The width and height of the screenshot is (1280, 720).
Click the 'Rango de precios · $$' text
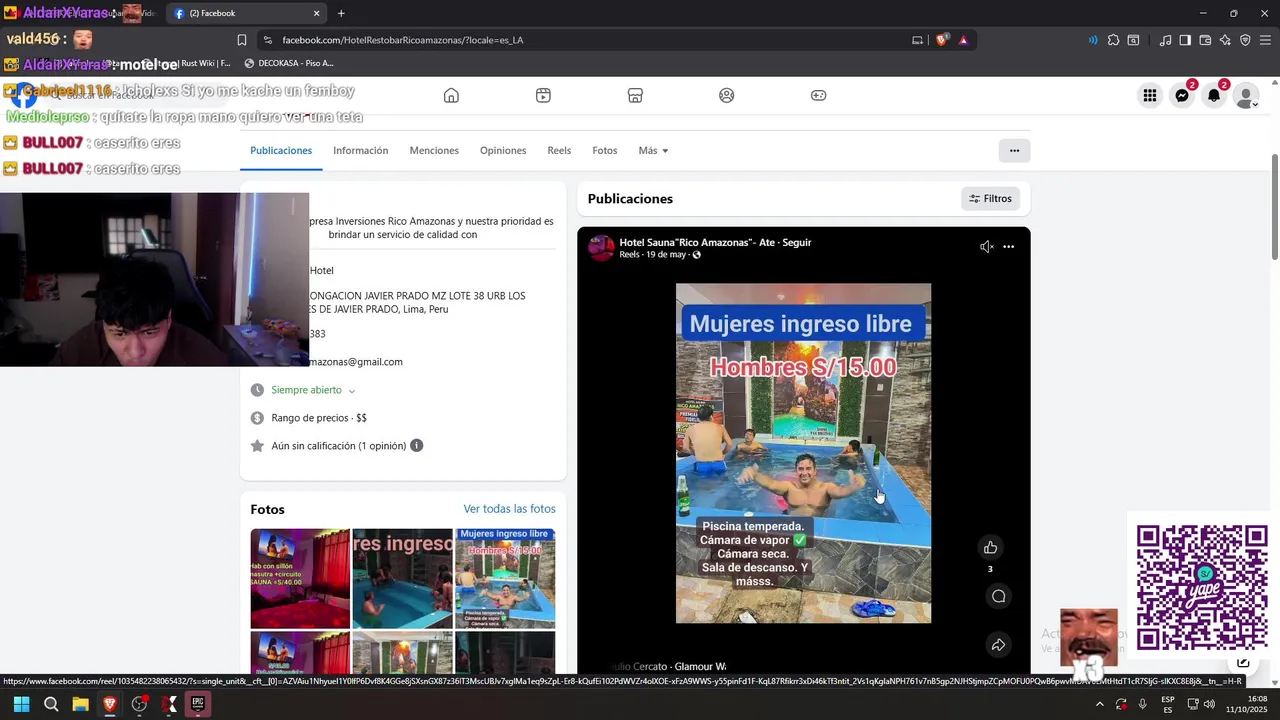tap(319, 418)
